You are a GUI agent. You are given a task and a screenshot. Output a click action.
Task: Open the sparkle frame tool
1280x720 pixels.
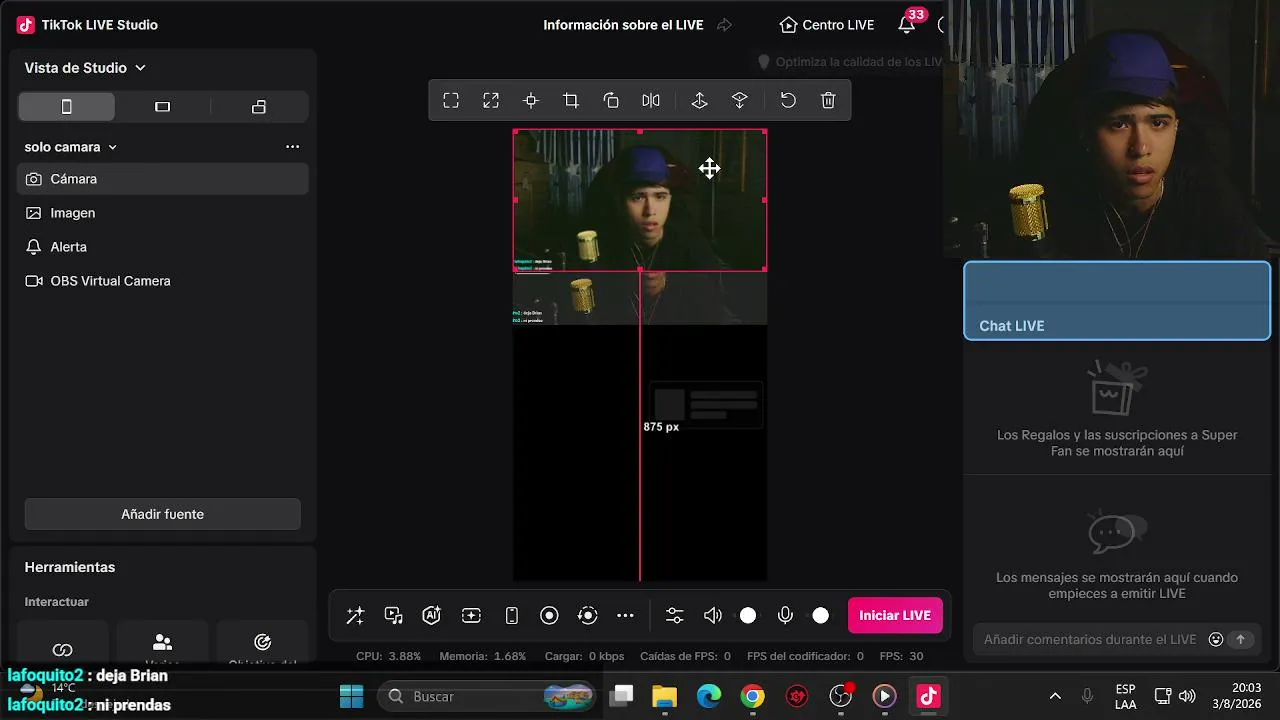pos(471,616)
